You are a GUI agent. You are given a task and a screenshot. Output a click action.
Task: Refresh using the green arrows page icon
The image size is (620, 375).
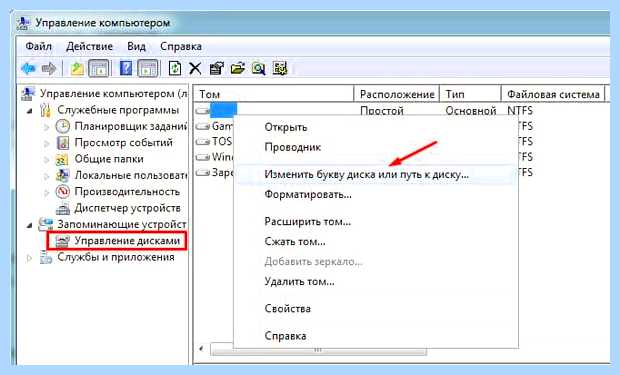(x=175, y=68)
